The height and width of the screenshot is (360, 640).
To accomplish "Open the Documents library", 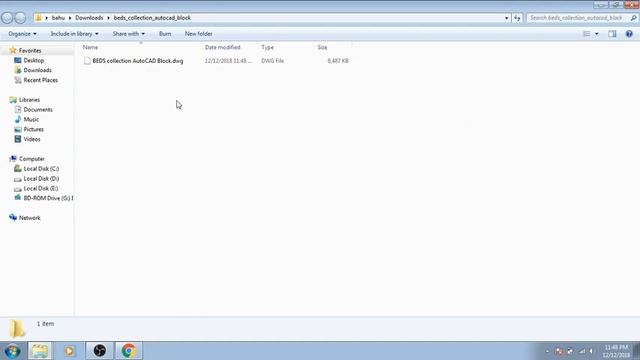I will pos(38,109).
